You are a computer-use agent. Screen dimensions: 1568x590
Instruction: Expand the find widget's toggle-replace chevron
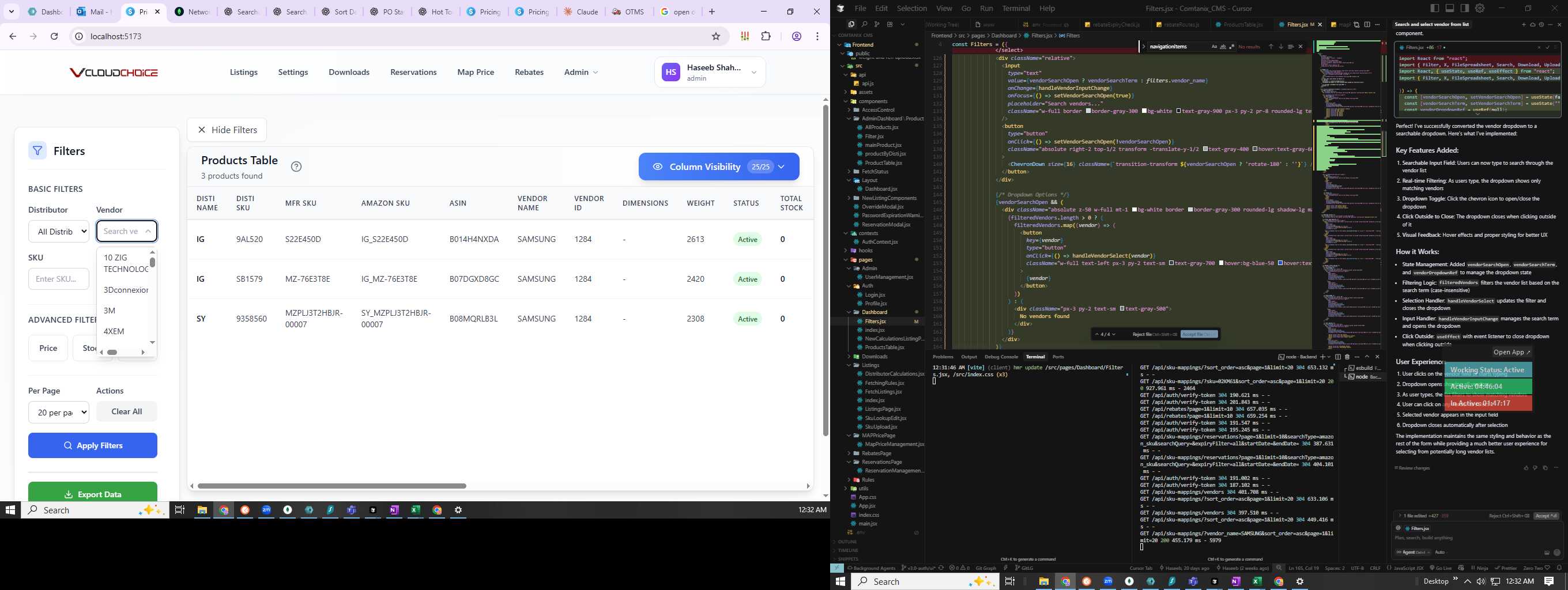1144,46
